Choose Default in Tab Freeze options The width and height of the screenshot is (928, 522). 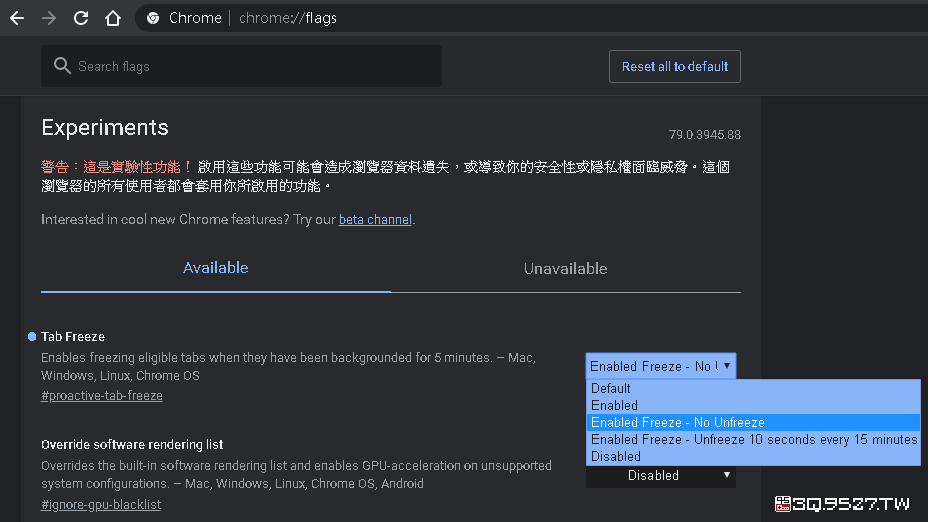tap(753, 388)
